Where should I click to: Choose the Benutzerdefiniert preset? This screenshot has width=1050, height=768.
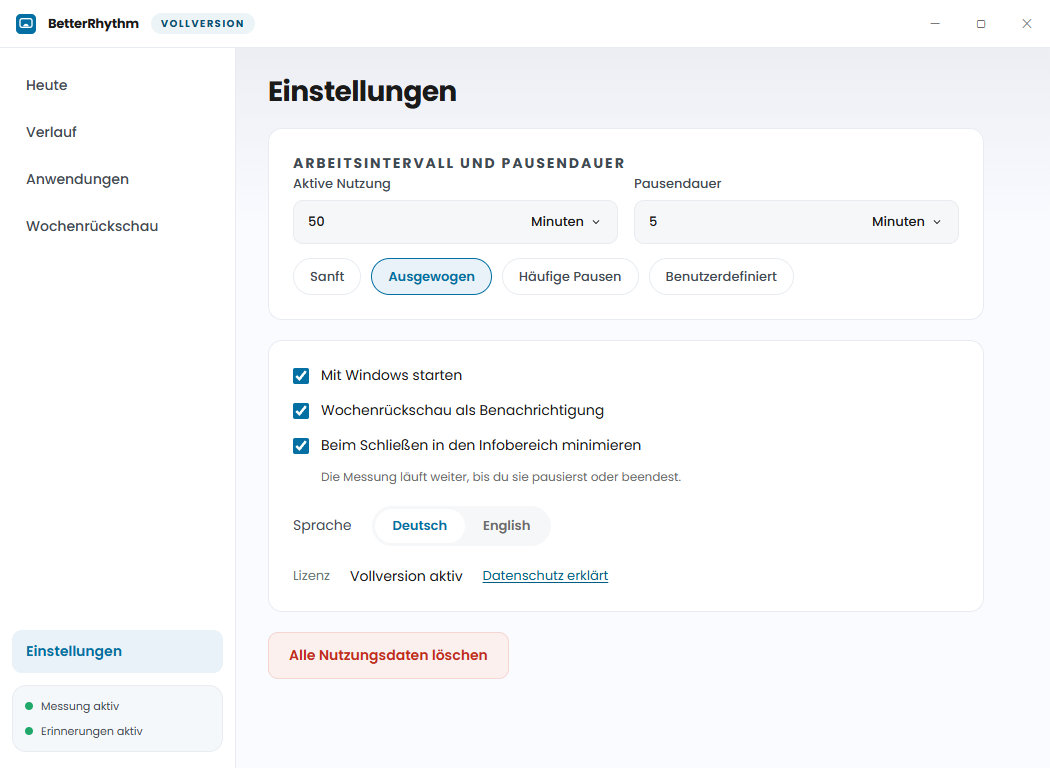coord(721,277)
